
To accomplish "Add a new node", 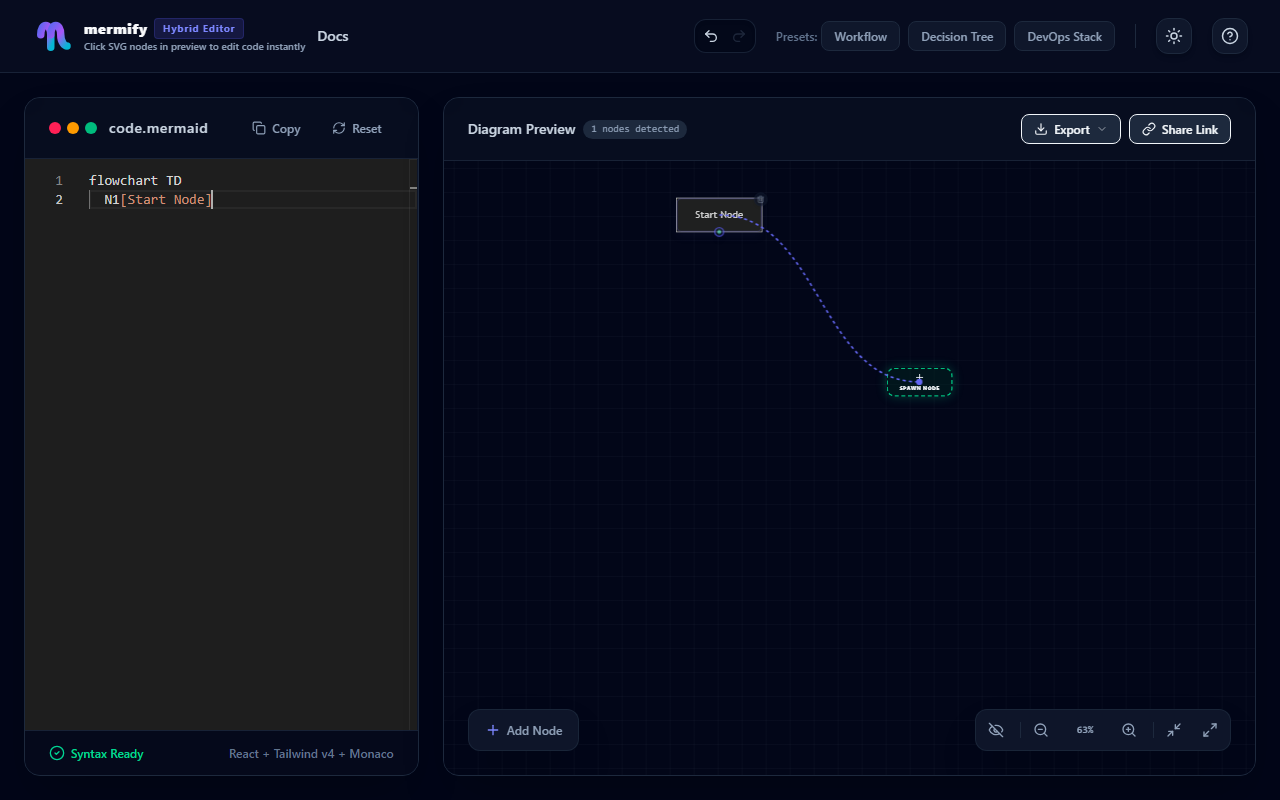I will coord(523,730).
